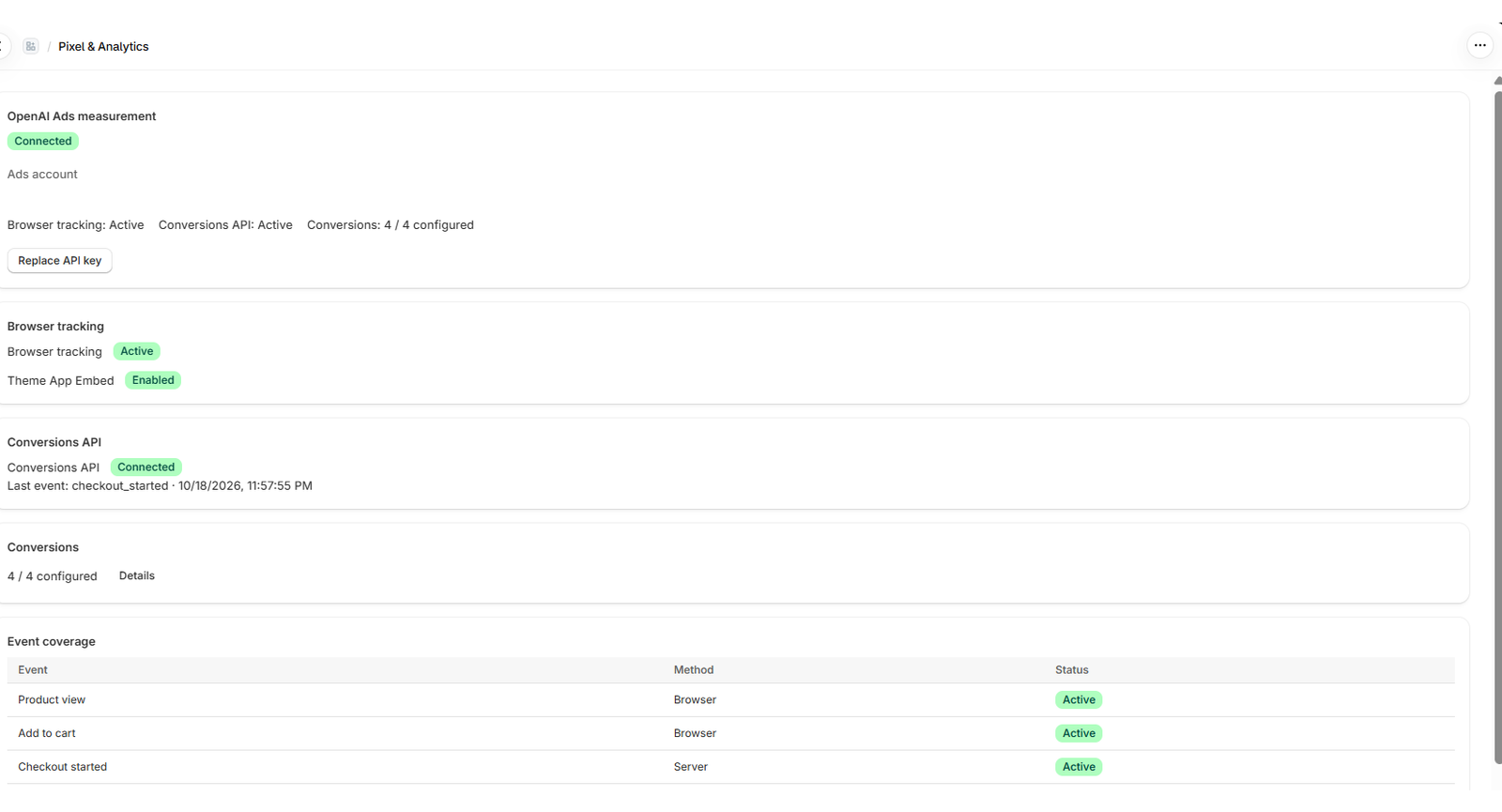Click the Active status in Product view row
This screenshot has width=1502, height=812.
click(1079, 700)
